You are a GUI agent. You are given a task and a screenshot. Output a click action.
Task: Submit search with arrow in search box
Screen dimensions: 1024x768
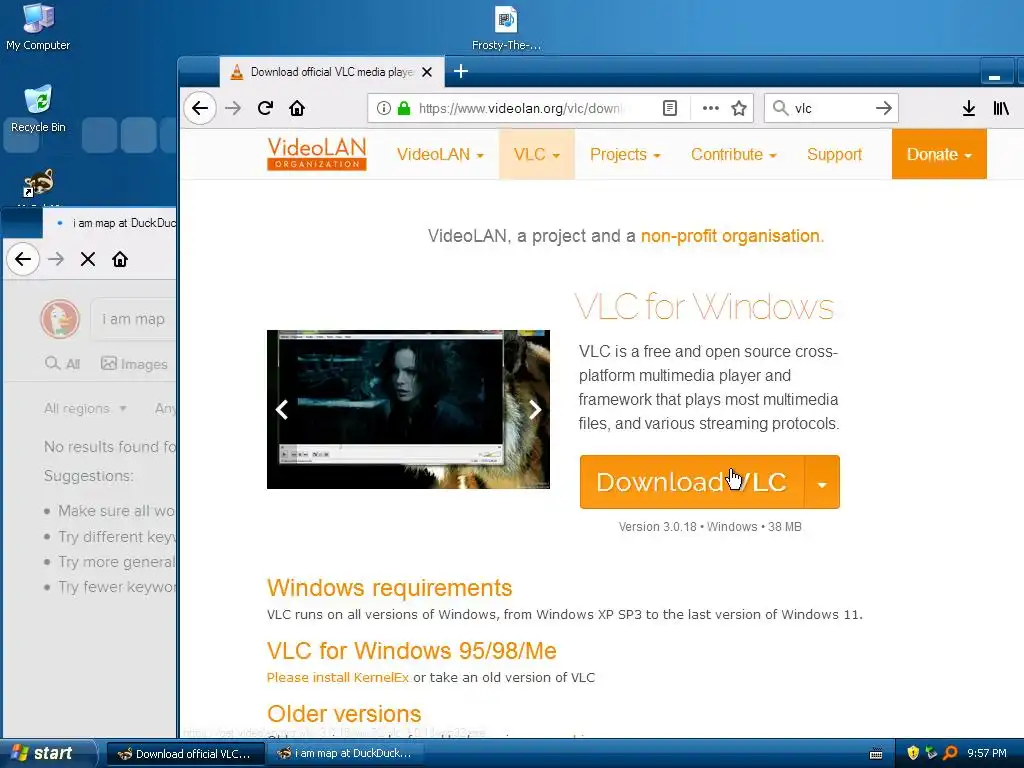pos(884,108)
